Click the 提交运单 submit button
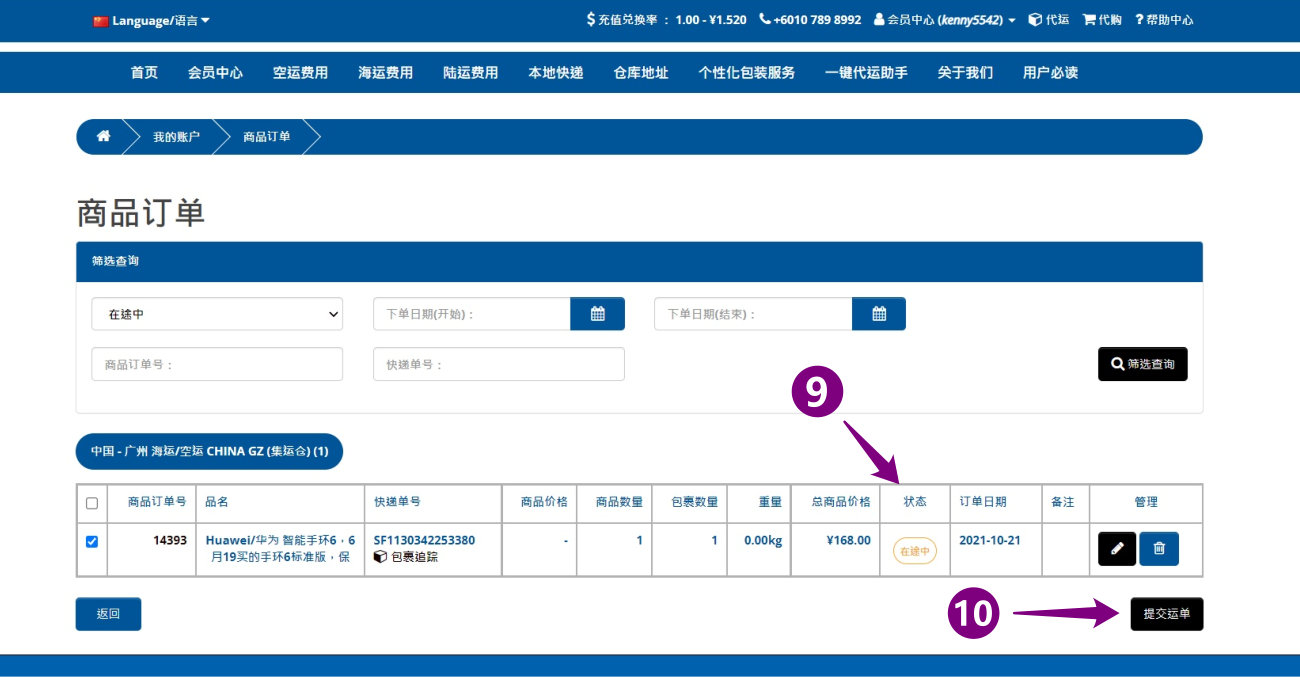Image resolution: width=1300 pixels, height=677 pixels. pyautogui.click(x=1166, y=614)
